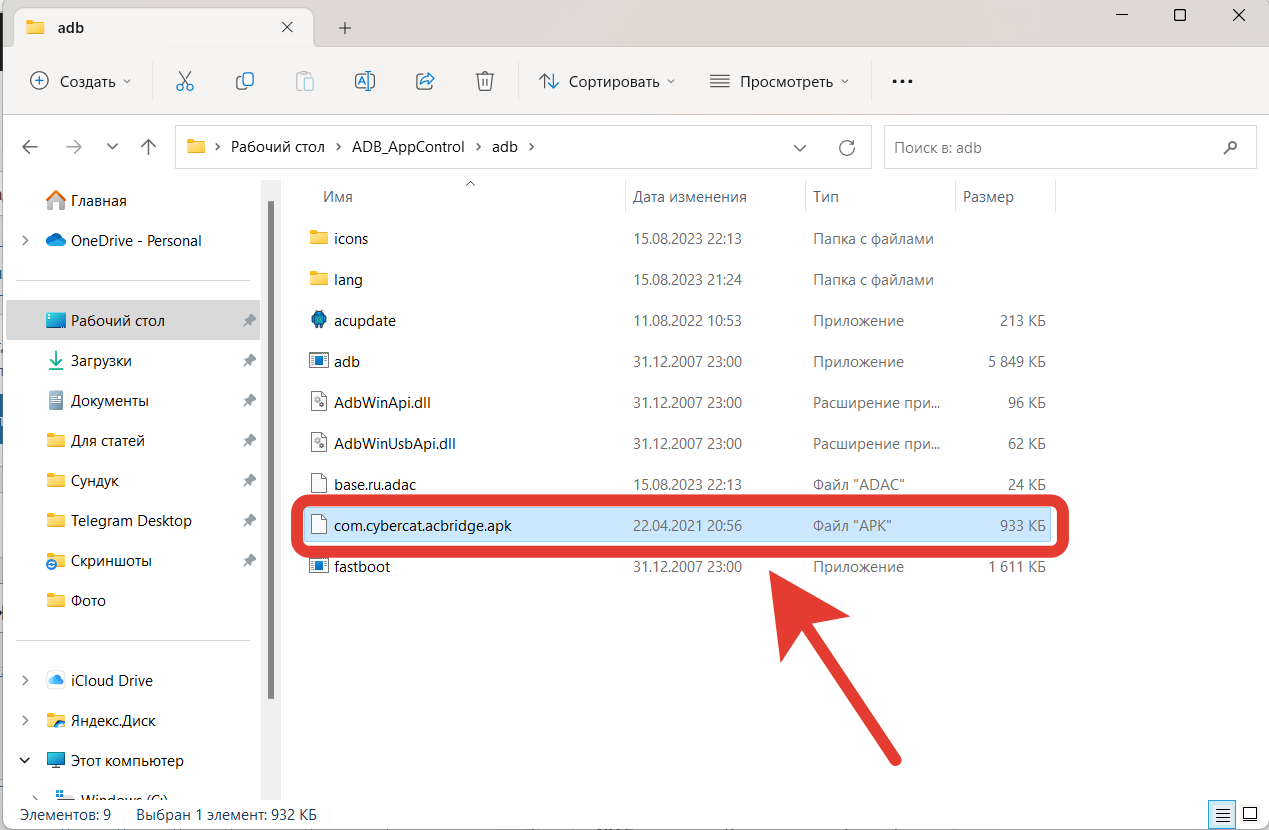Viewport: 1269px width, 830px height.
Task: Collapse Этот компьютер tree node
Action: pos(26,760)
